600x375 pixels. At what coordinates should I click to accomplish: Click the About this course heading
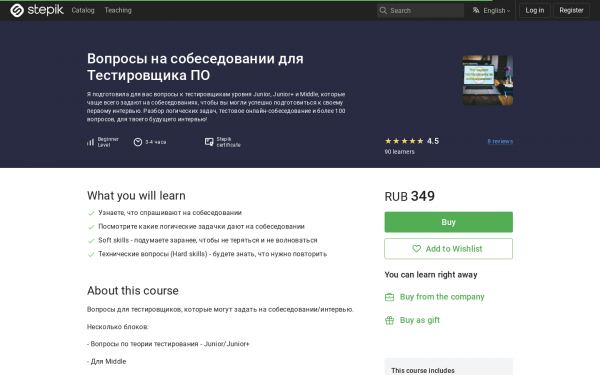(133, 290)
